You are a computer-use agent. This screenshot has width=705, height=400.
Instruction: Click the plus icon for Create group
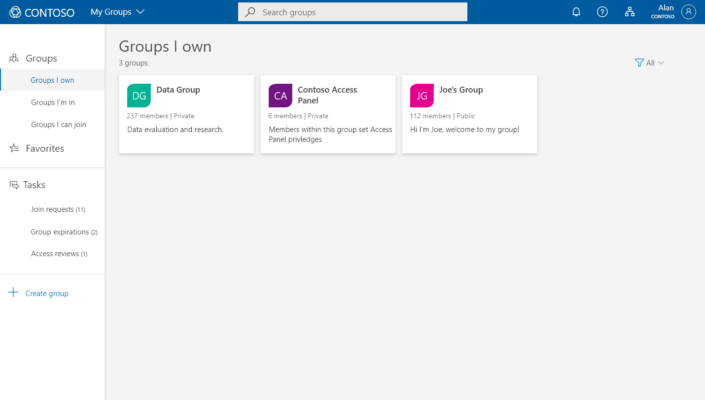(13, 293)
